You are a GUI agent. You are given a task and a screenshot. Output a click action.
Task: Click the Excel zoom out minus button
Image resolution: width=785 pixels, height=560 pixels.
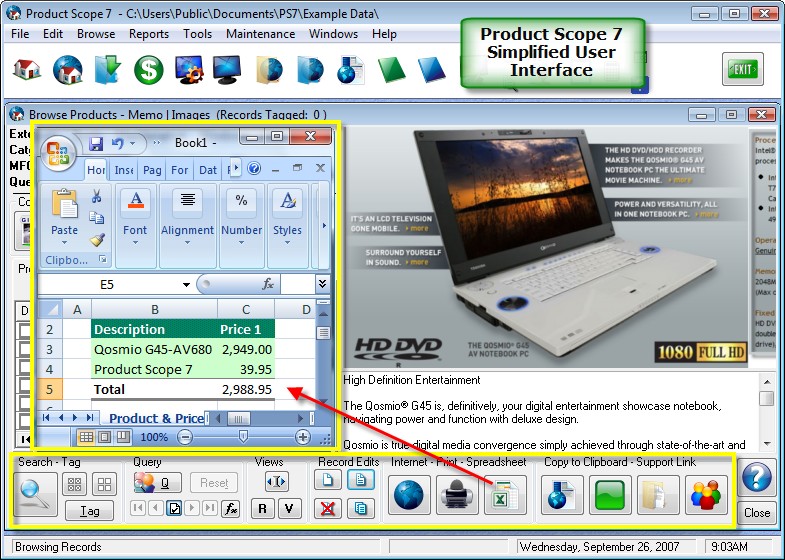point(185,437)
